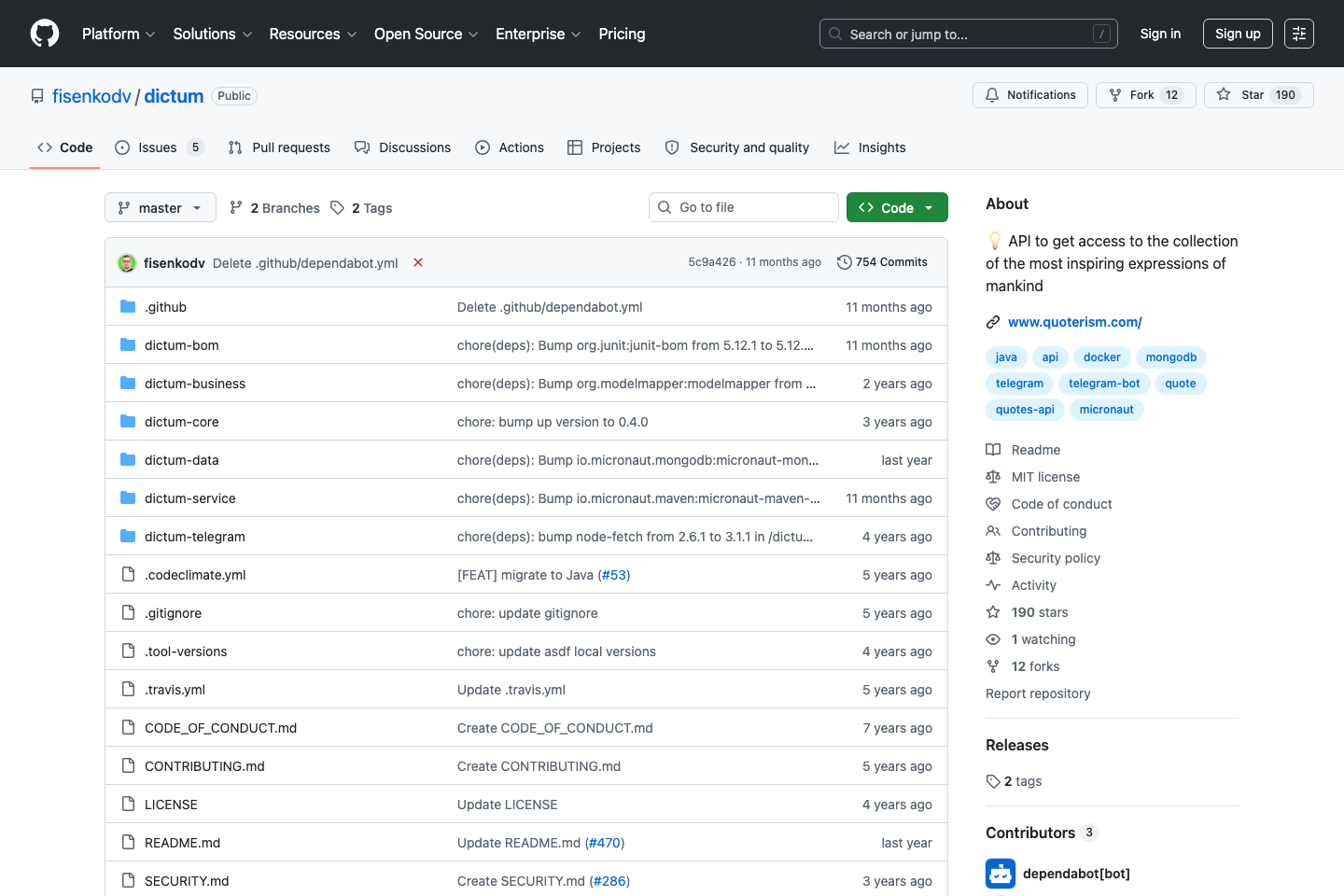Open the dictum-core folder

click(x=182, y=422)
